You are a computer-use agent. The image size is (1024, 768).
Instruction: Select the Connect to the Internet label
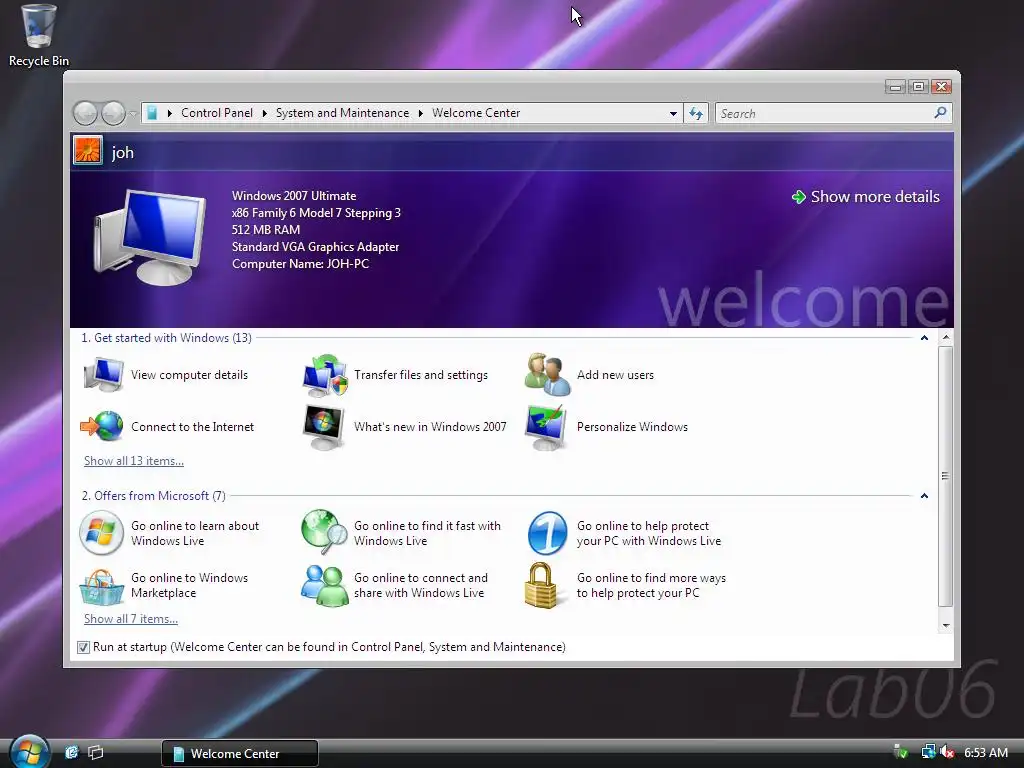(192, 426)
